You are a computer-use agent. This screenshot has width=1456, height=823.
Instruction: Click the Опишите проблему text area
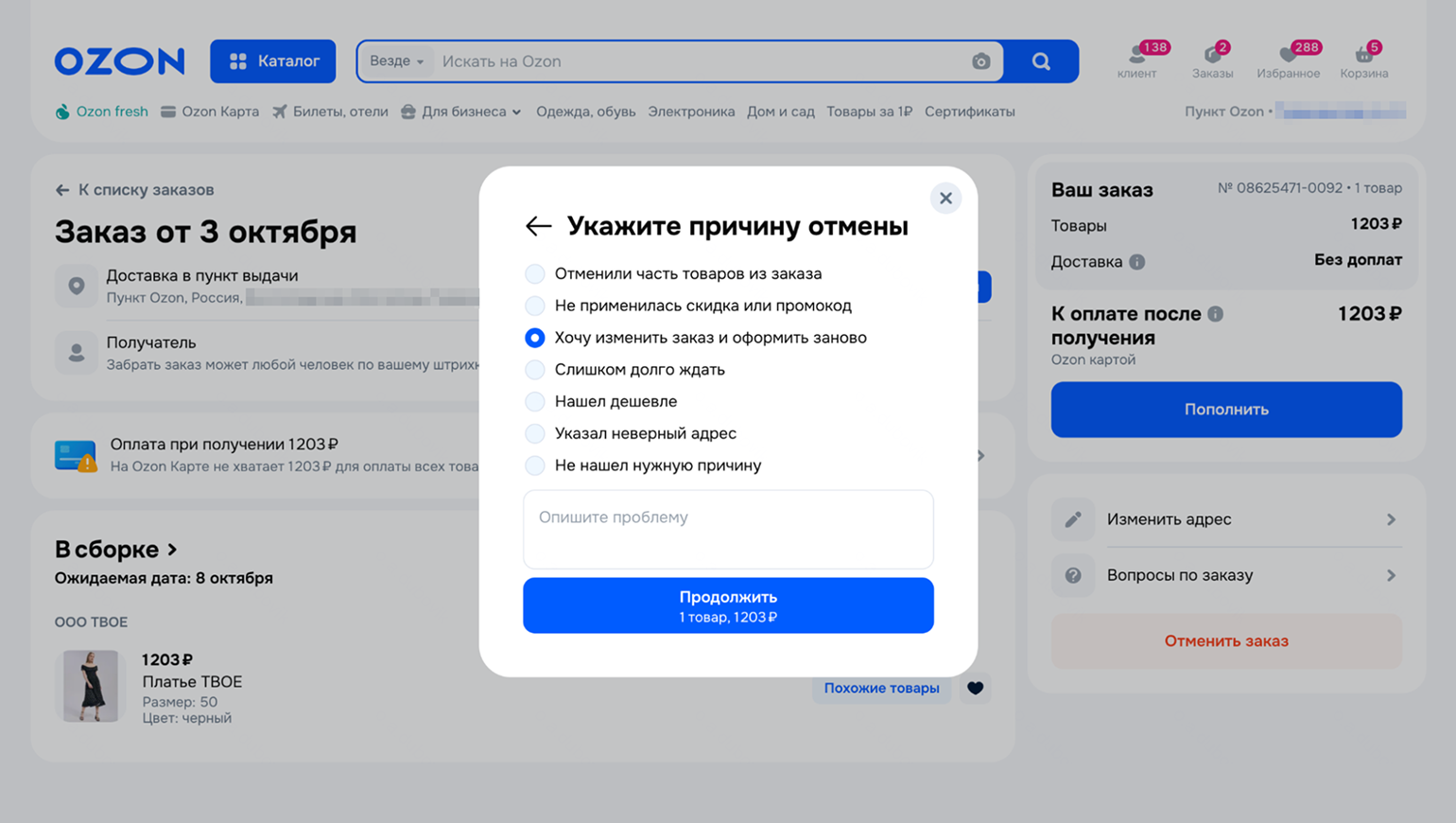click(x=728, y=530)
